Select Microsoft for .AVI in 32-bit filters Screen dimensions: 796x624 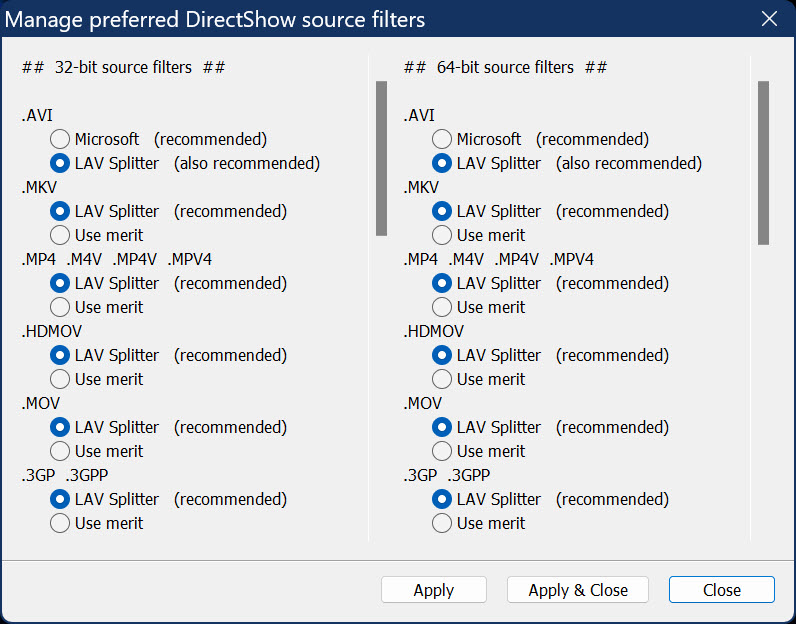[60, 139]
